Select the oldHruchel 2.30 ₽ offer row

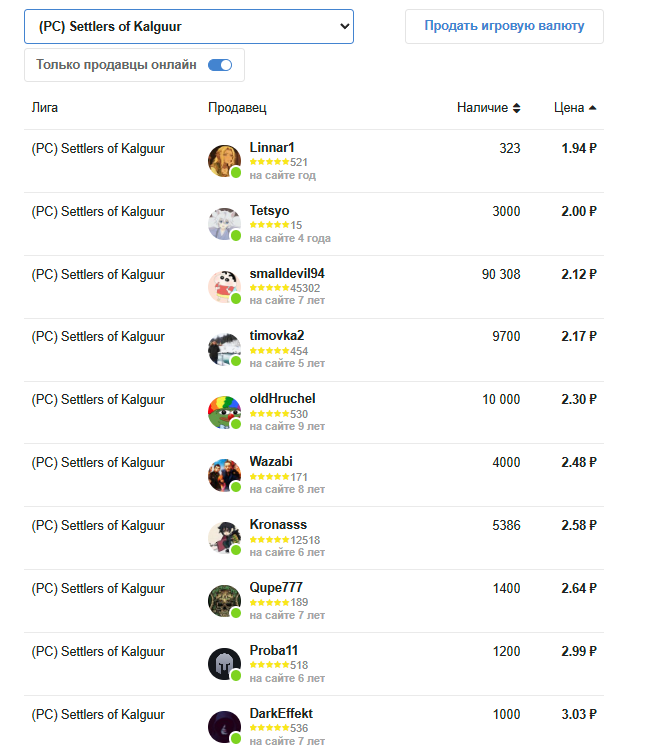click(x=314, y=413)
